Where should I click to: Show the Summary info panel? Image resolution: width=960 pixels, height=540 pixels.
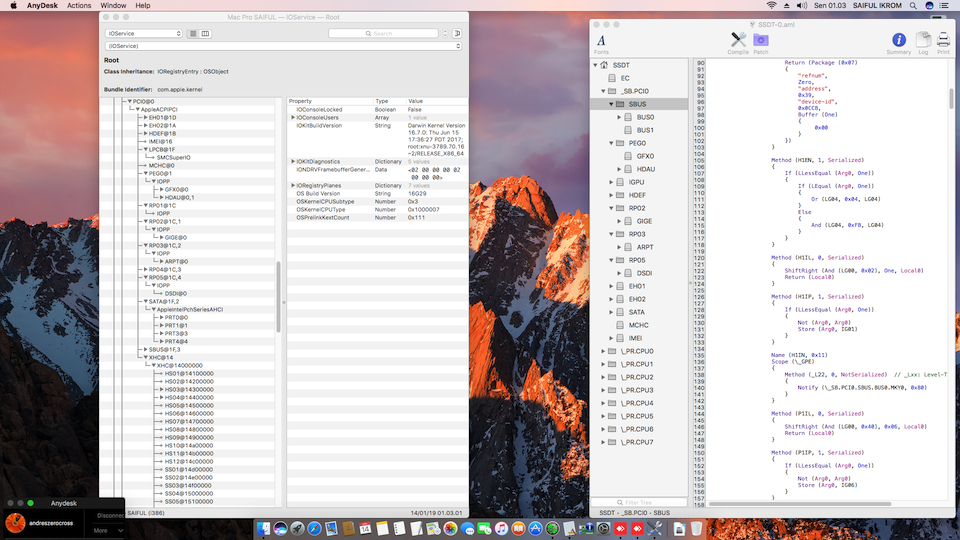click(899, 43)
